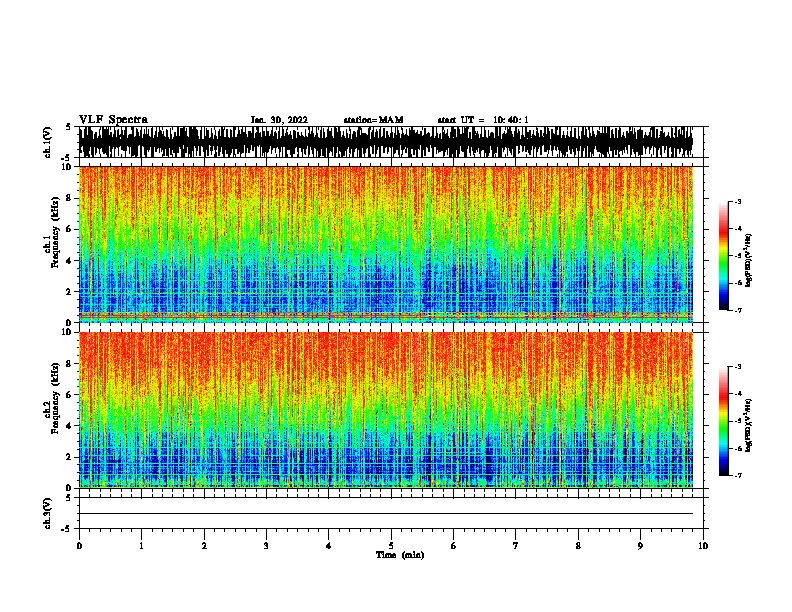Click the ch.2 frequency tick label "6"
792x612 pixels.
click(69, 395)
